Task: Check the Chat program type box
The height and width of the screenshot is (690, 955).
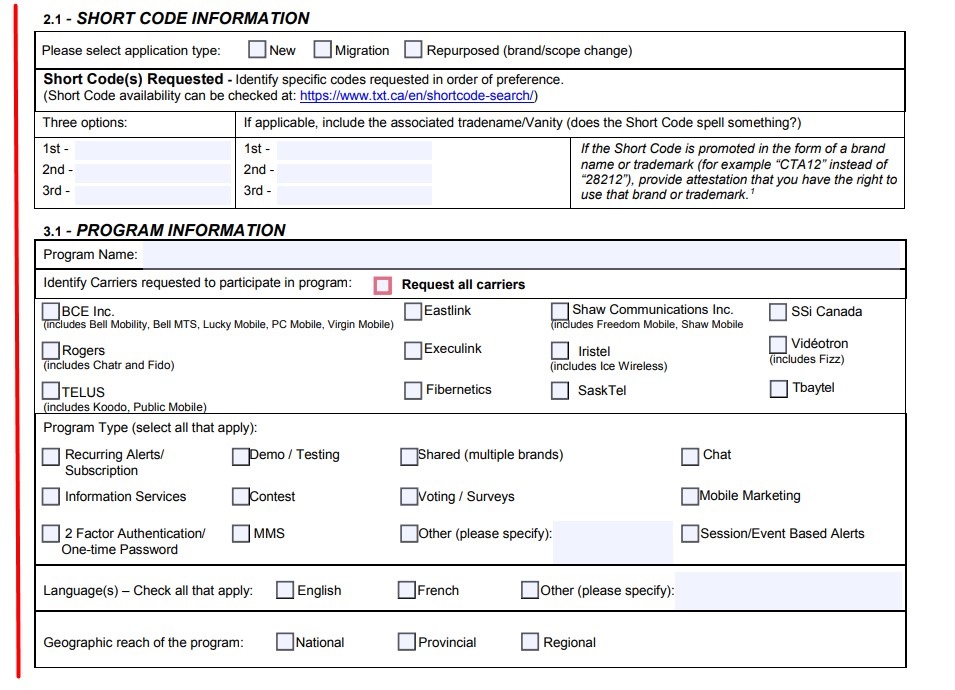Action: tap(689, 457)
